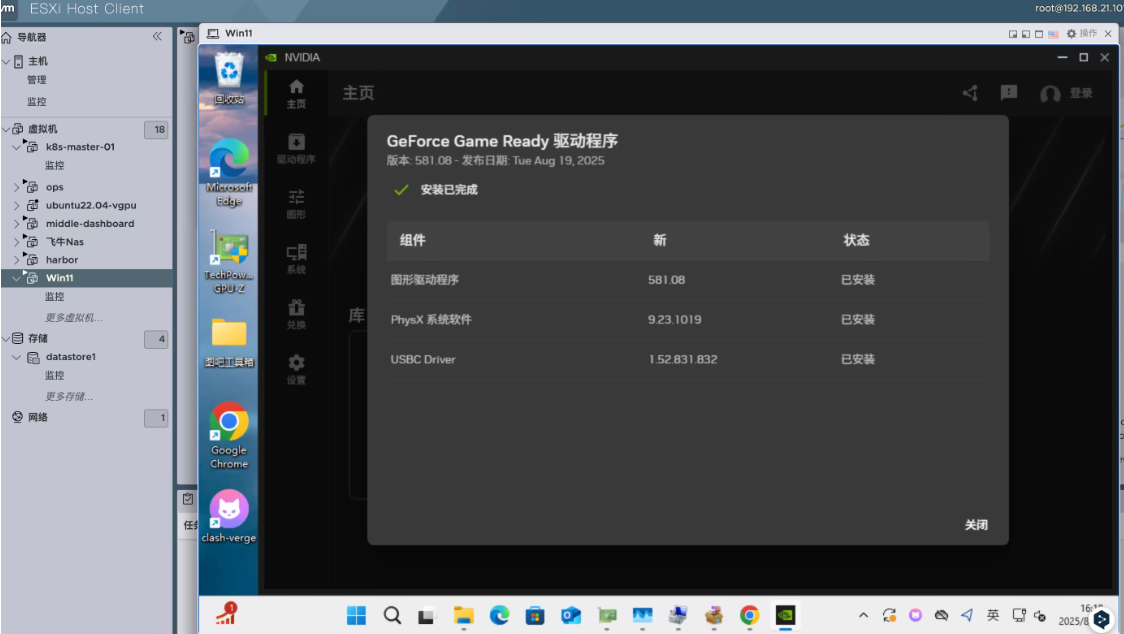Select 管理 under 主机
1124x634 pixels.
click(x=37, y=80)
